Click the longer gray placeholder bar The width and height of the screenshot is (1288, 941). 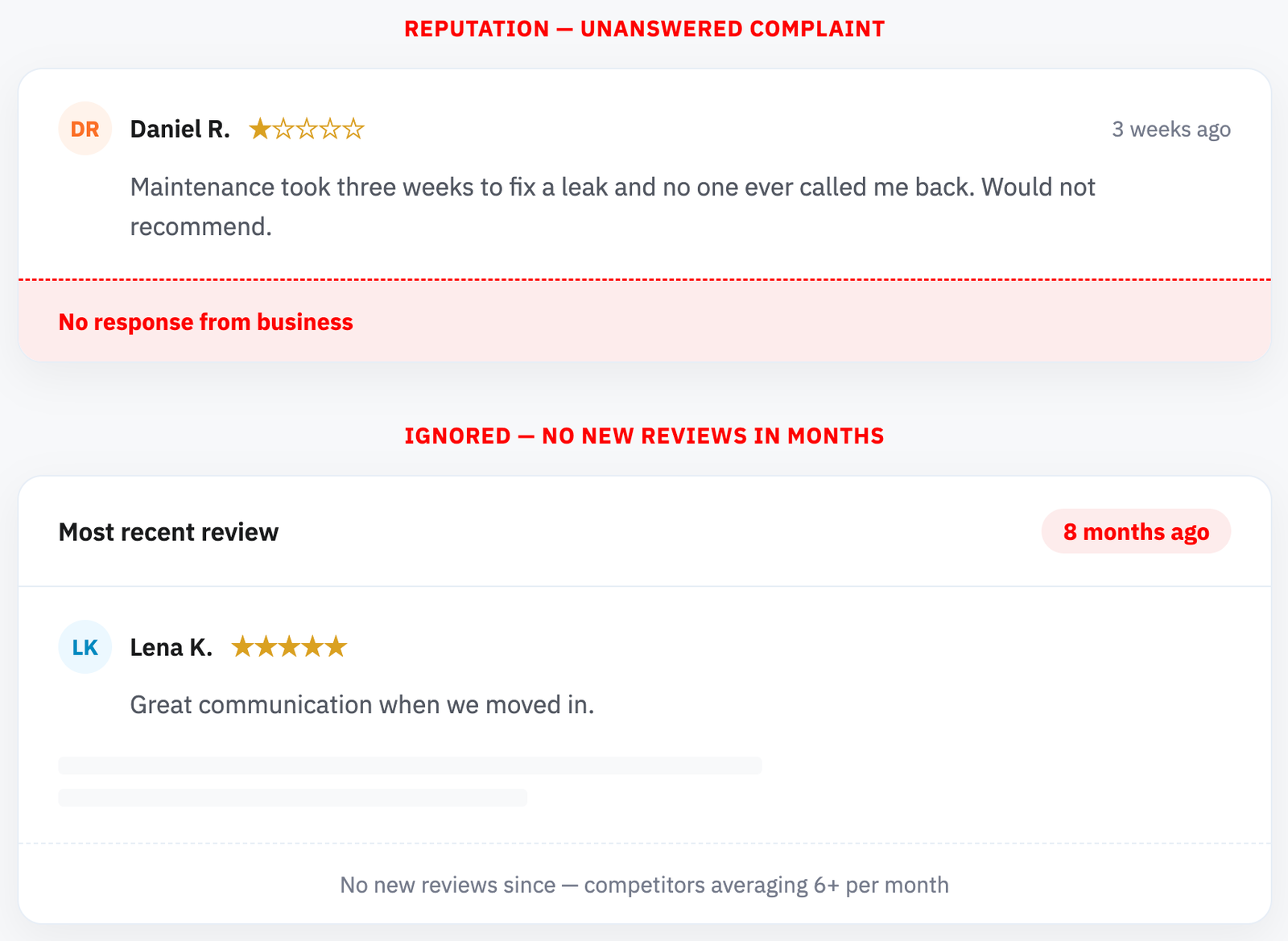pyautogui.click(x=410, y=766)
